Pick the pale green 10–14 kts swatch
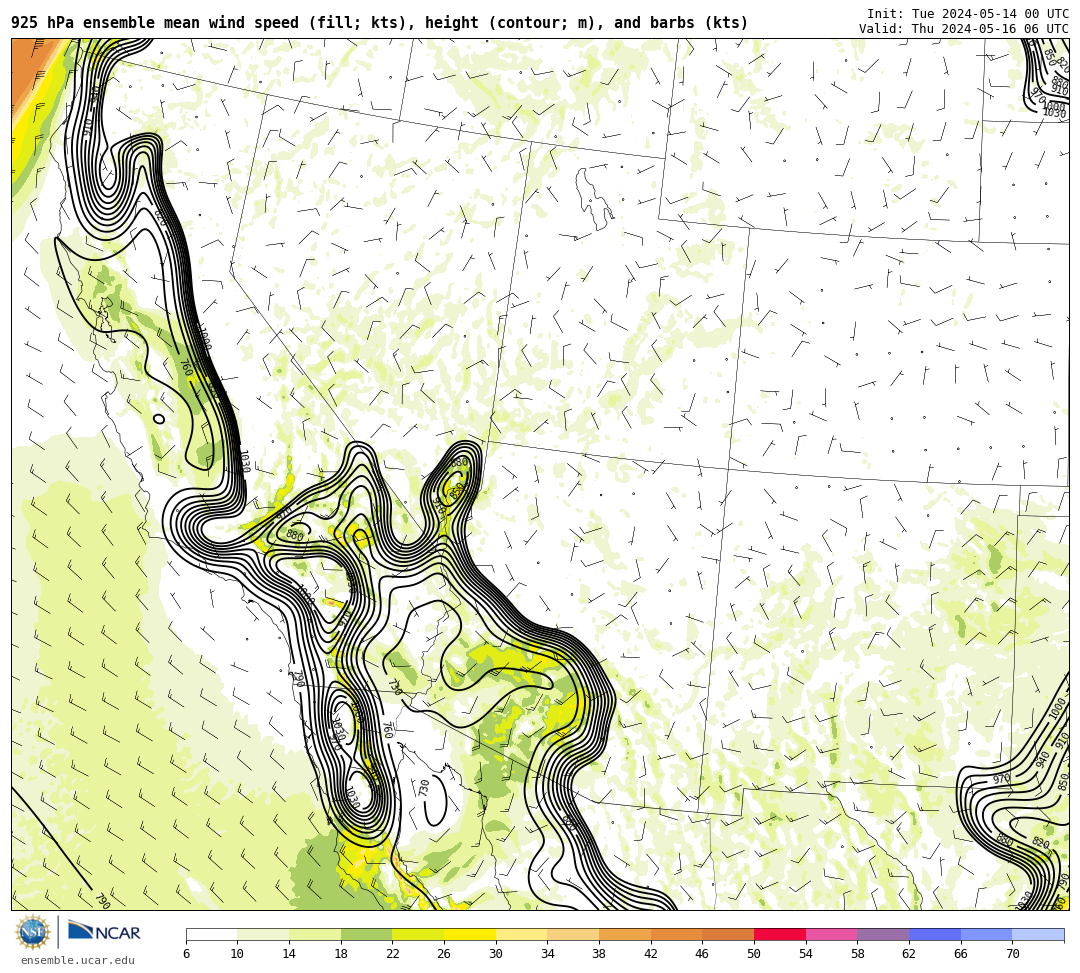This screenshot has height=973, width=1080. tap(263, 934)
